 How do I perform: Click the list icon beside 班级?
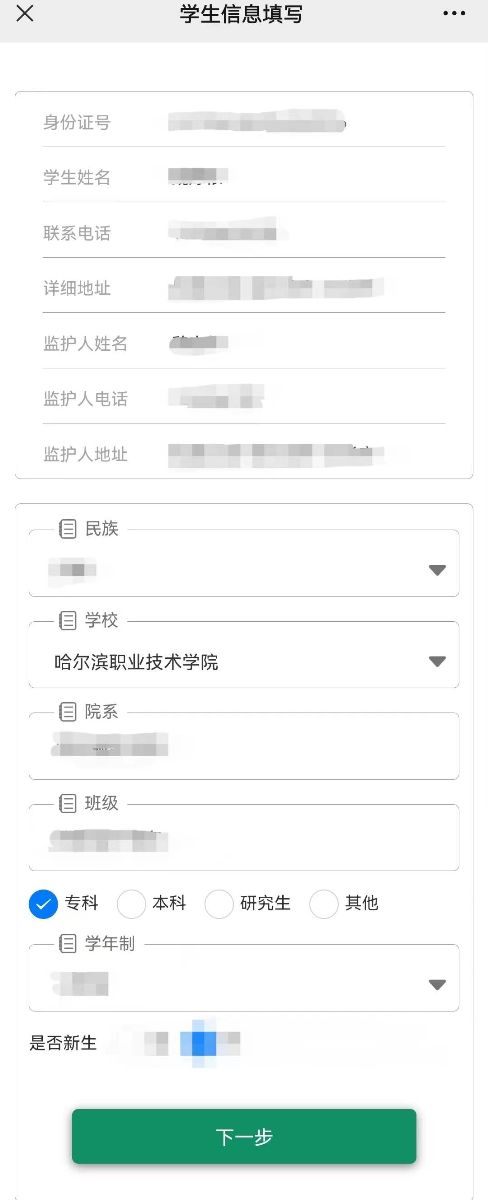(x=68, y=804)
